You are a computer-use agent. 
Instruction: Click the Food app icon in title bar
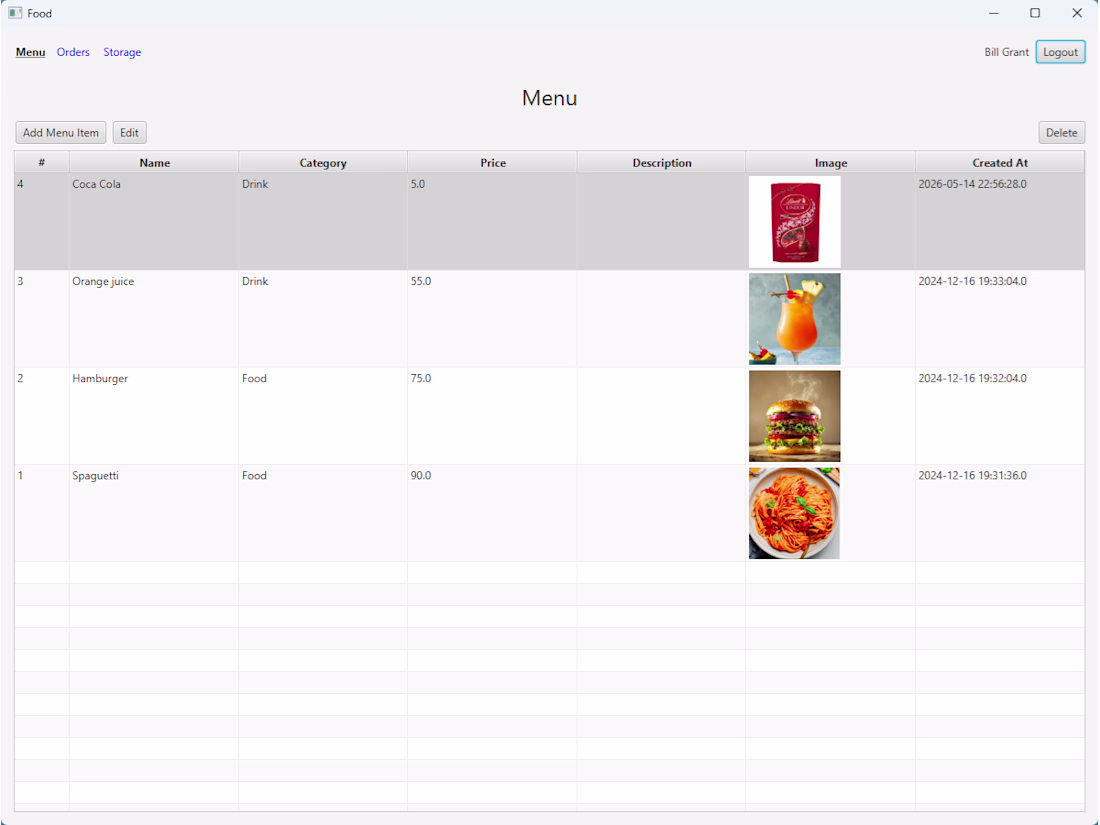tap(15, 13)
